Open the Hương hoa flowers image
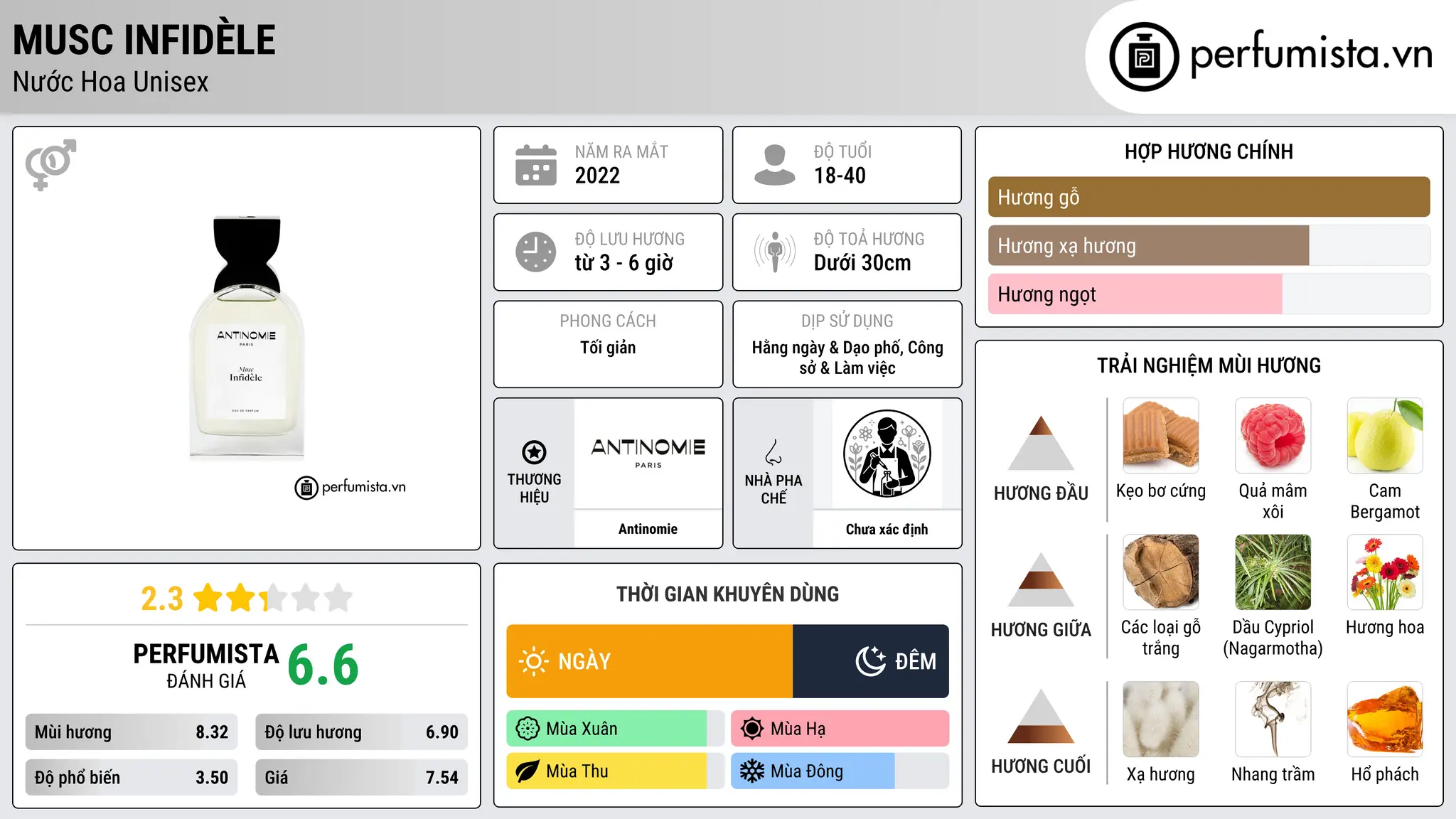1456x819 pixels. 1385,572
